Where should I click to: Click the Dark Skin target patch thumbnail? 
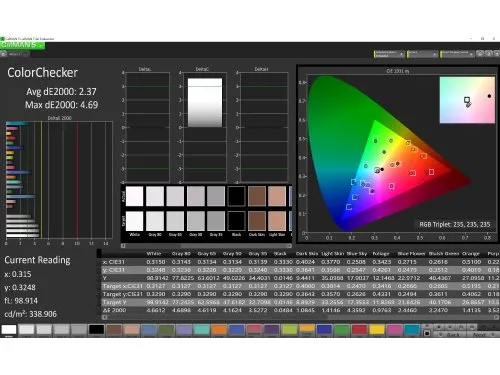click(257, 221)
